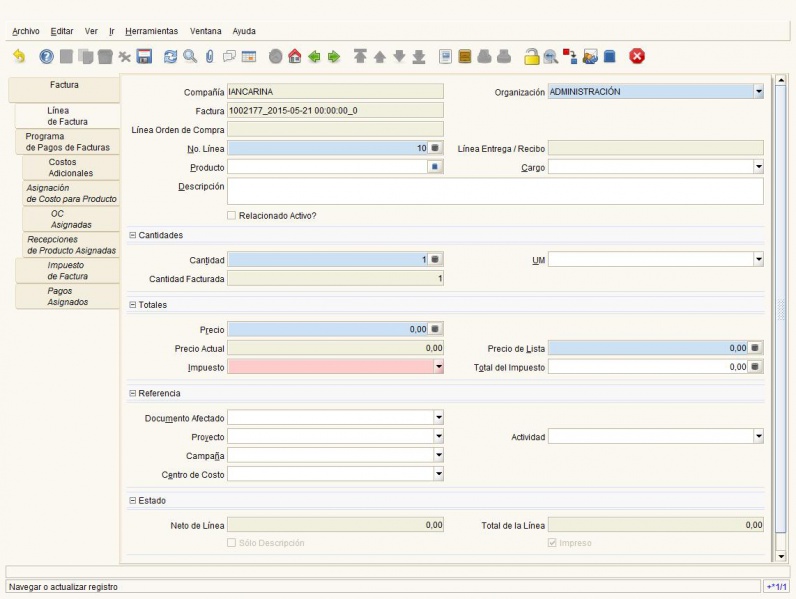Toggle grid view with the table icon
This screenshot has height=599, width=796.
(249, 56)
